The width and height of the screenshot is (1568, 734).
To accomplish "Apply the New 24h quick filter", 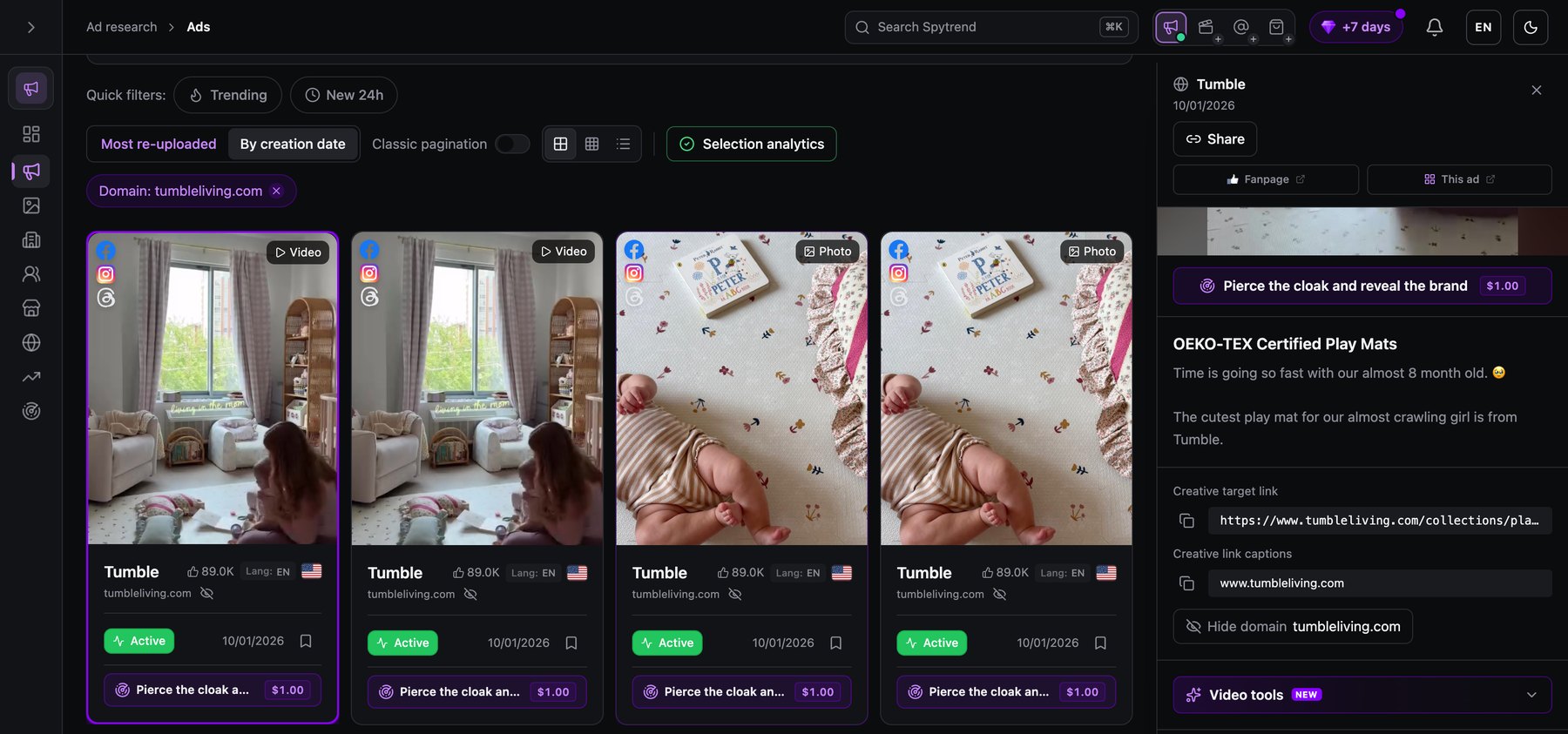I will (x=344, y=95).
